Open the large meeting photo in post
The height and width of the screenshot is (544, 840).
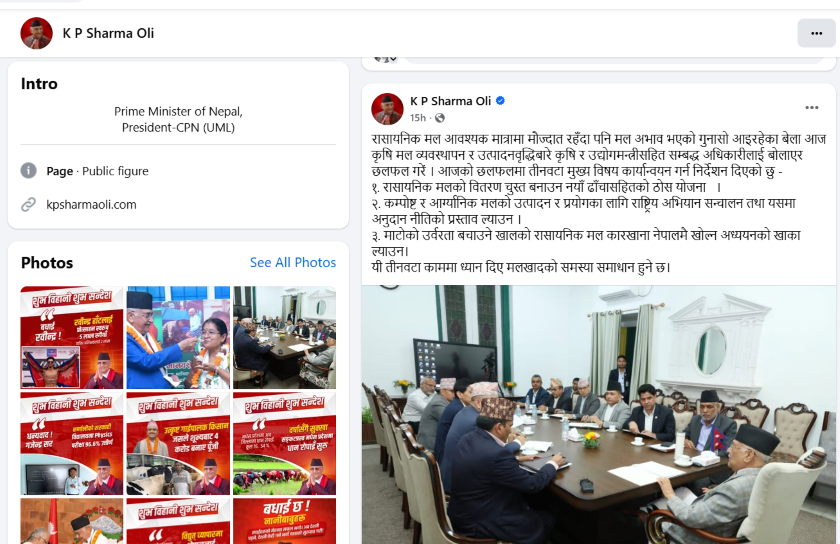pyautogui.click(x=598, y=415)
